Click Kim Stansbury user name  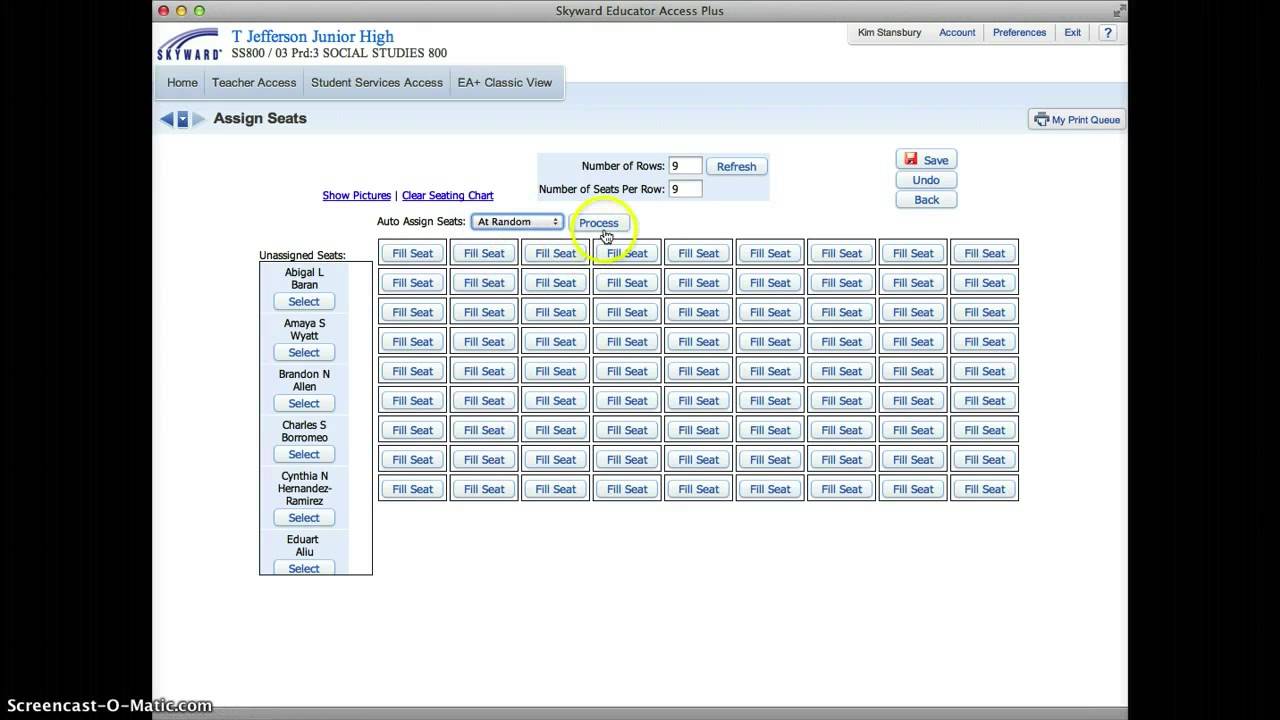[x=889, y=33]
